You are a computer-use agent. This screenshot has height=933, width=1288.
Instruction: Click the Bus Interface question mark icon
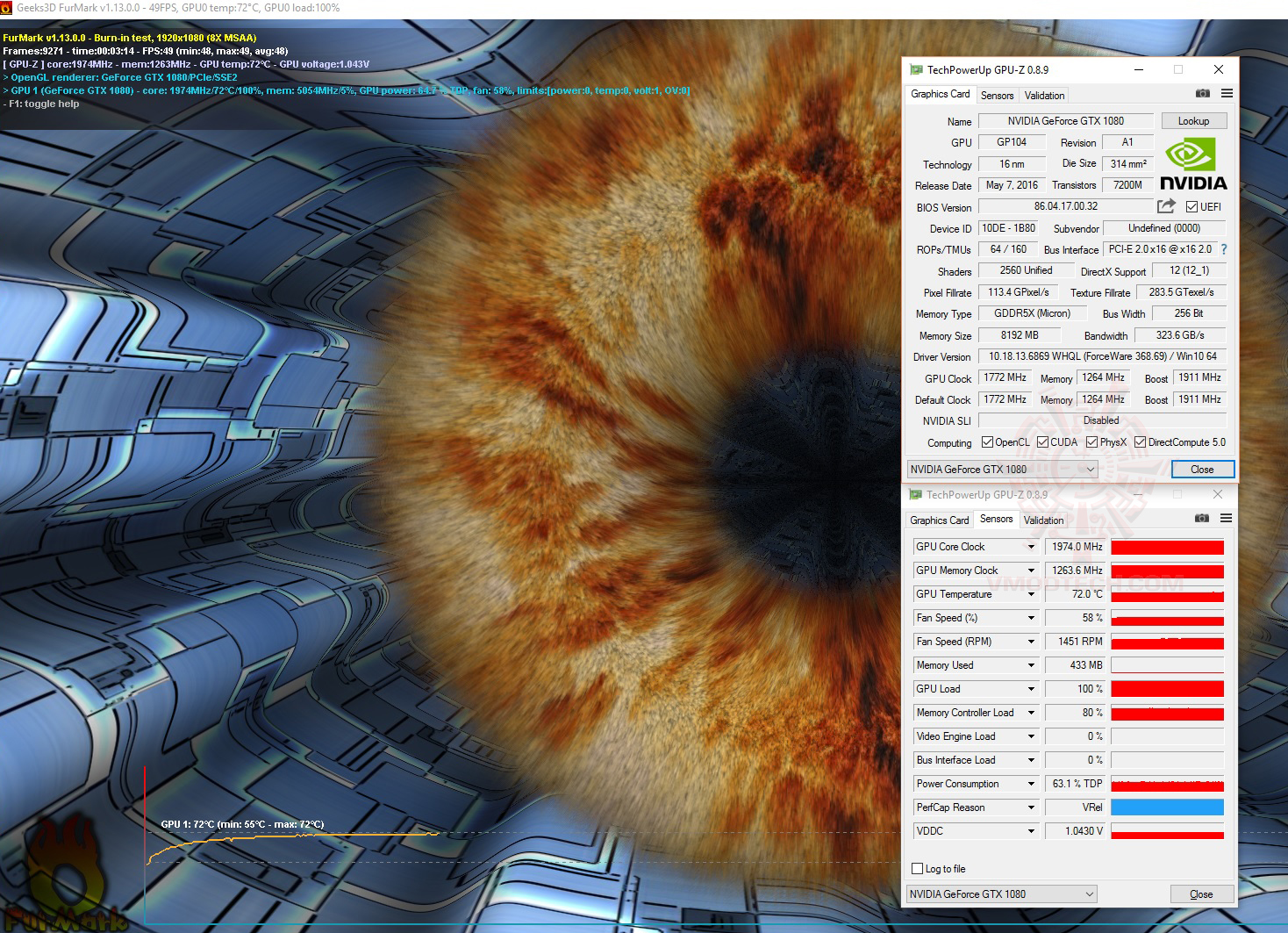click(1224, 249)
